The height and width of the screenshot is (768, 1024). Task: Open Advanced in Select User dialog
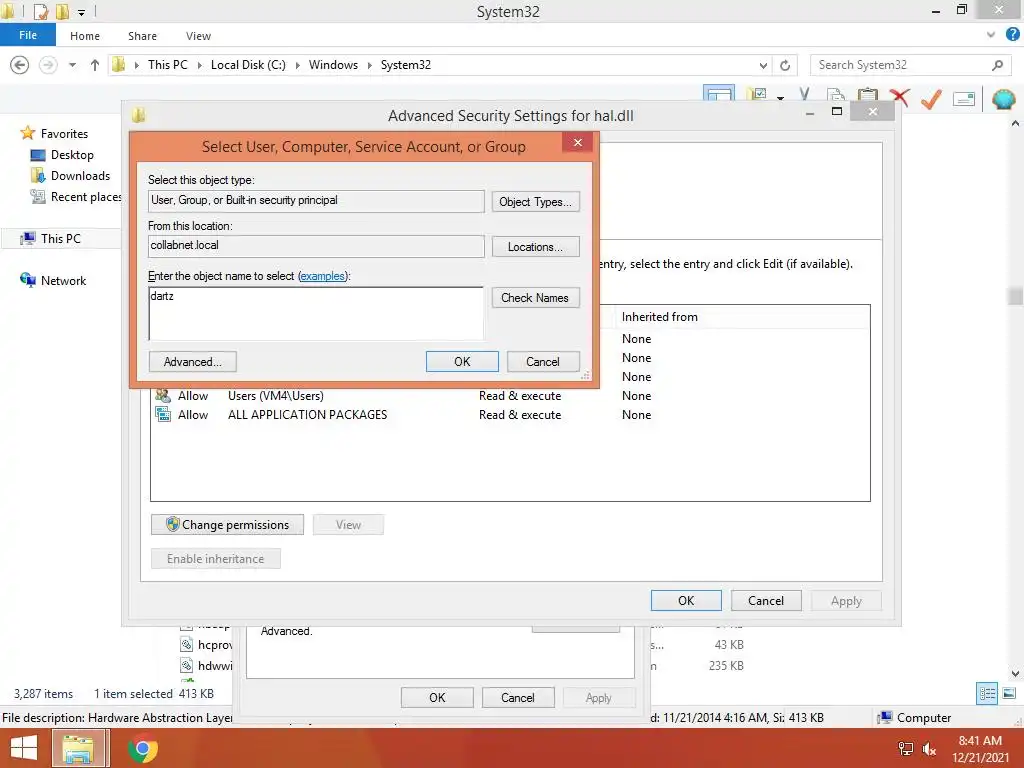pyautogui.click(x=193, y=362)
